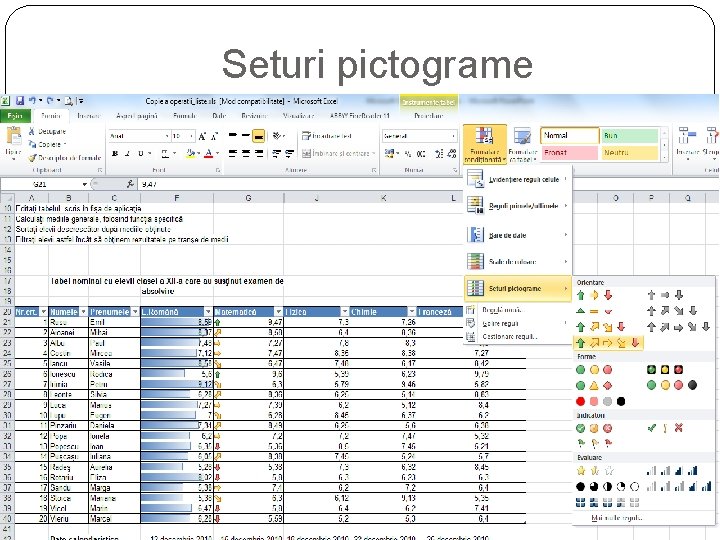Click the Decupare (Cut) scissors command
This screenshot has height=540, width=720.
pos(47,131)
